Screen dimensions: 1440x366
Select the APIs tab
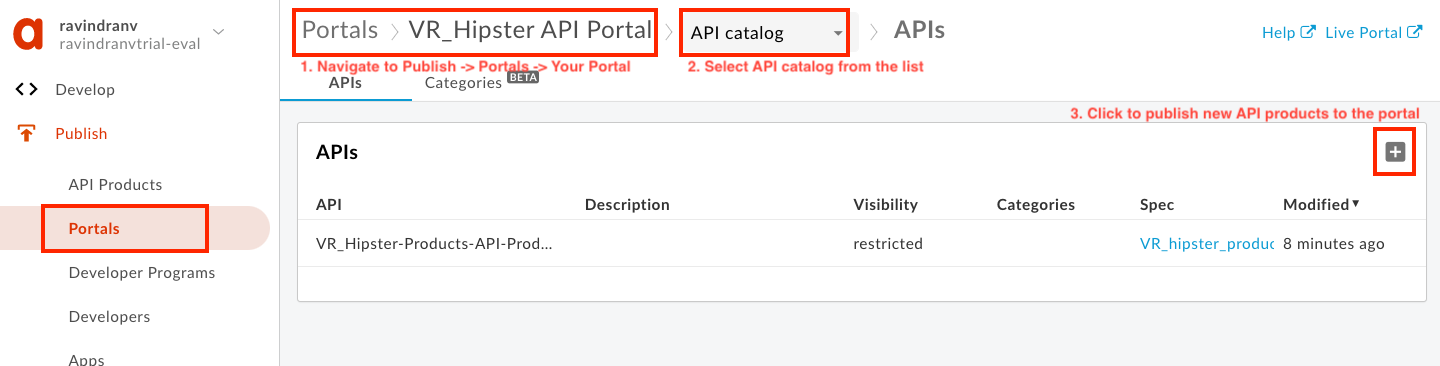pyautogui.click(x=345, y=83)
